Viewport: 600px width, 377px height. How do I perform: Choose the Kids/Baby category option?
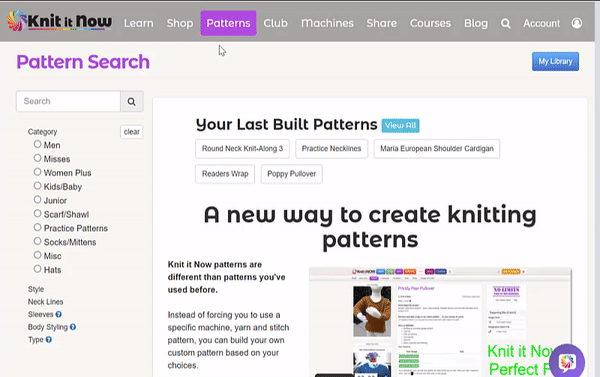point(37,186)
